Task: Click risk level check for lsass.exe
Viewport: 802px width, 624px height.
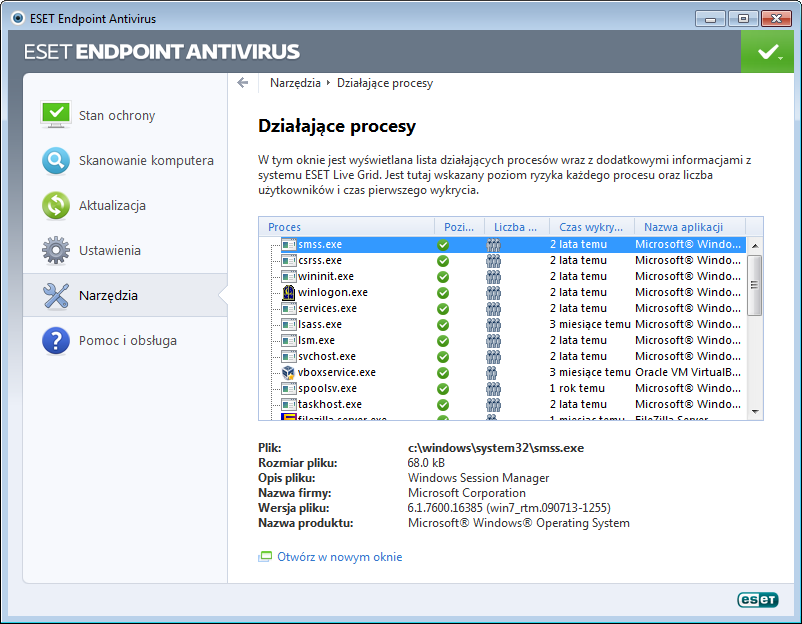Action: coord(443,325)
